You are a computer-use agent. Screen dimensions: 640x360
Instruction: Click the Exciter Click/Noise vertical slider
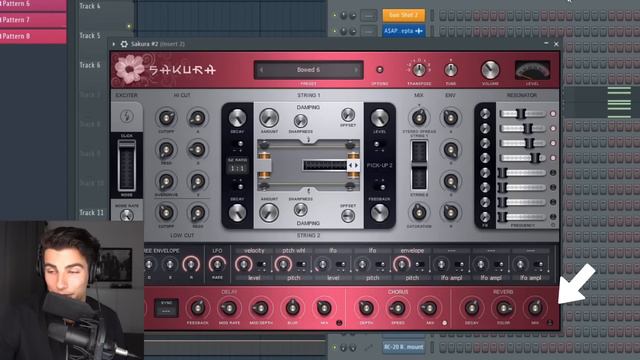[x=127, y=165]
